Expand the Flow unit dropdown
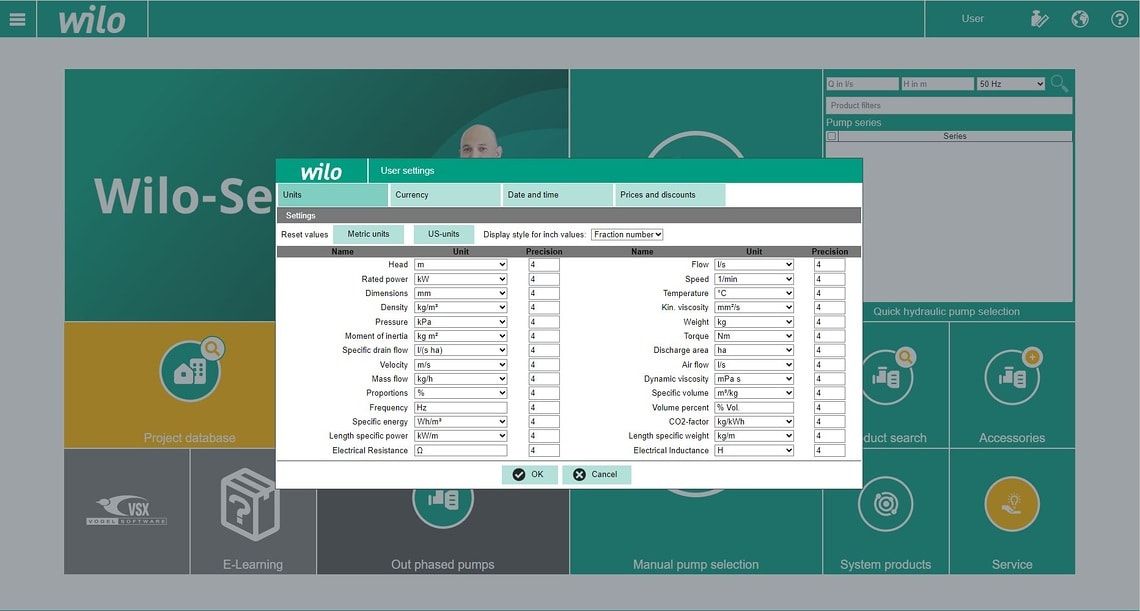The image size is (1140, 611). point(754,265)
